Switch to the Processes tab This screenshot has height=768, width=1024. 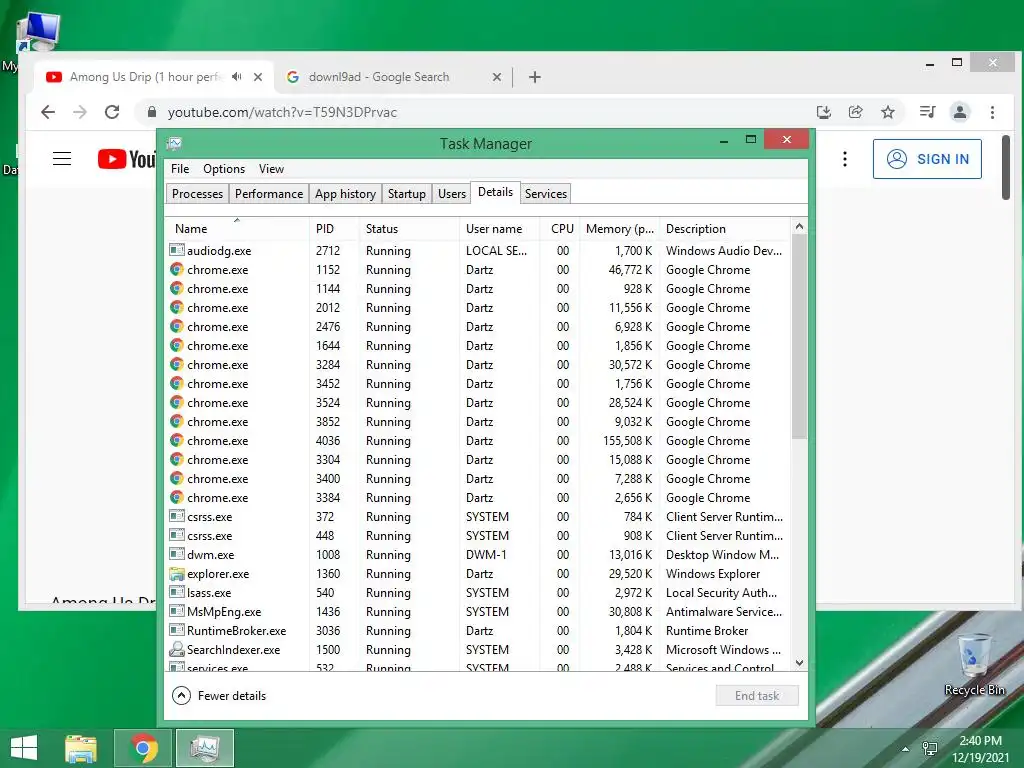pos(197,194)
